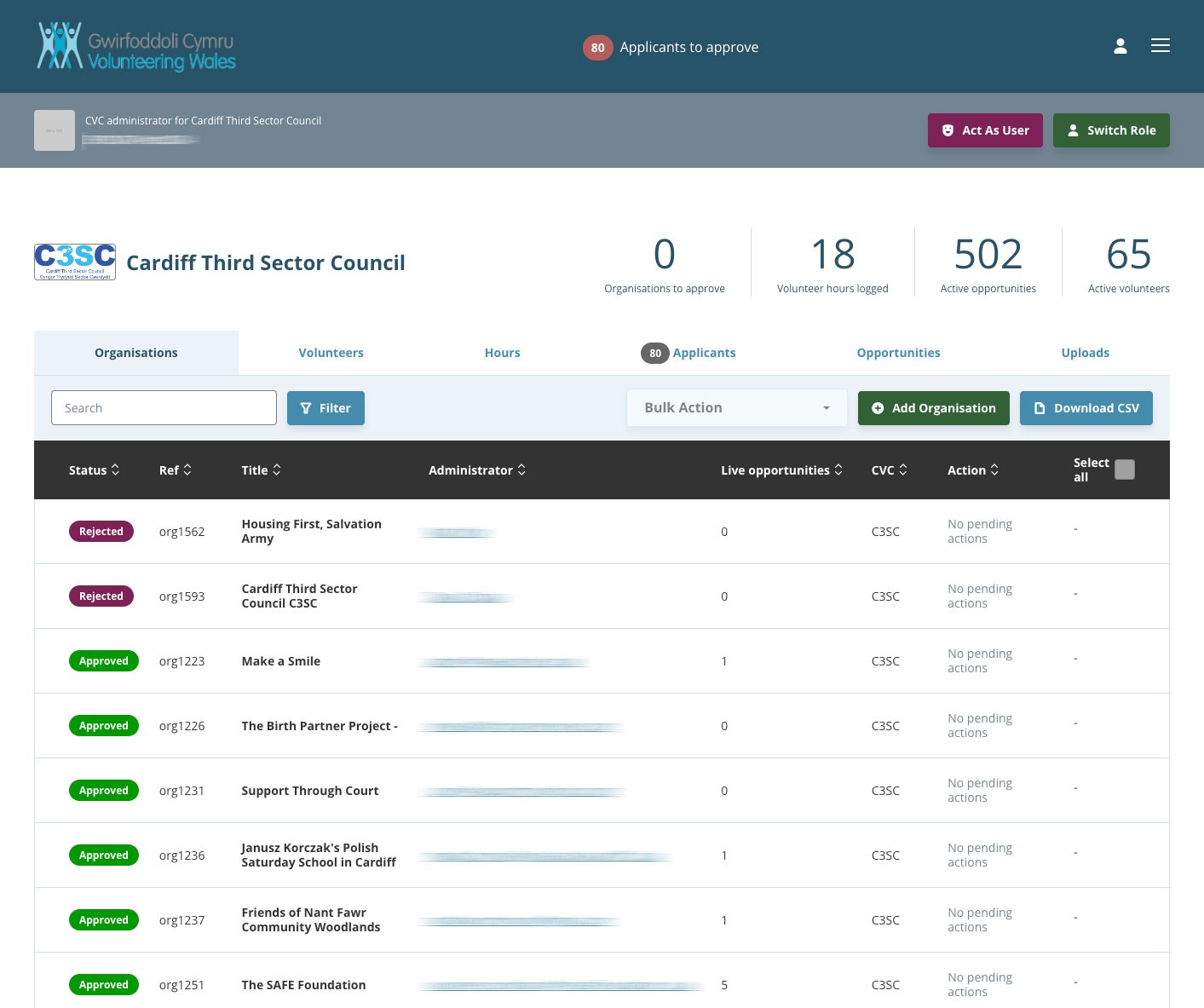
Task: Switch to the Organisations tab
Action: coord(136,353)
